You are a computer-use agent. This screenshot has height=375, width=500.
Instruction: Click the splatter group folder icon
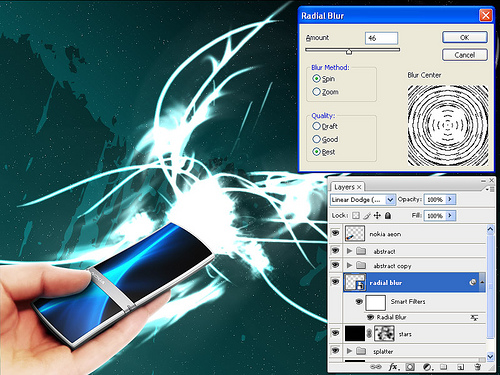361,351
